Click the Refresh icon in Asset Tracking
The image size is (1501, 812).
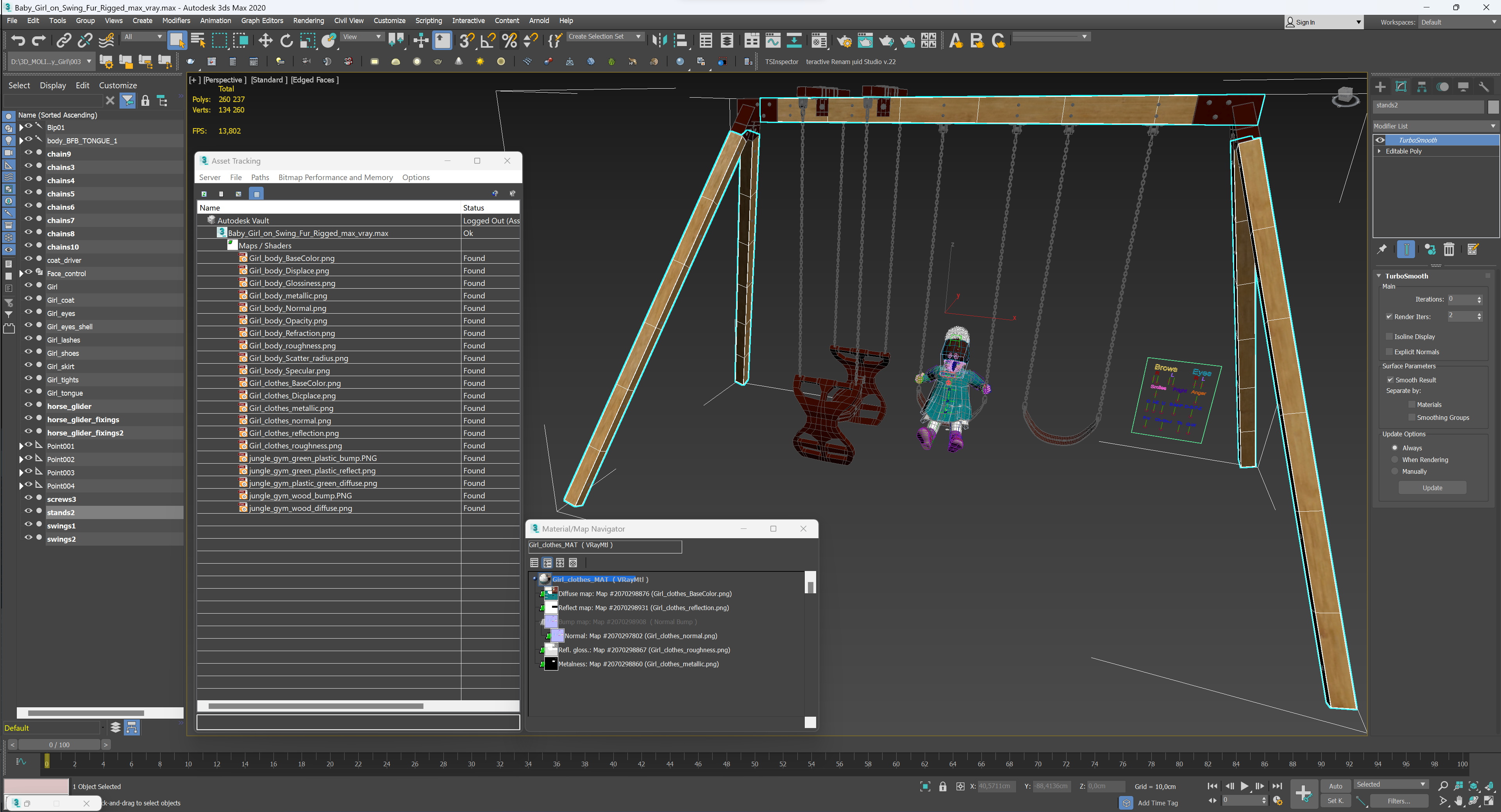(204, 193)
